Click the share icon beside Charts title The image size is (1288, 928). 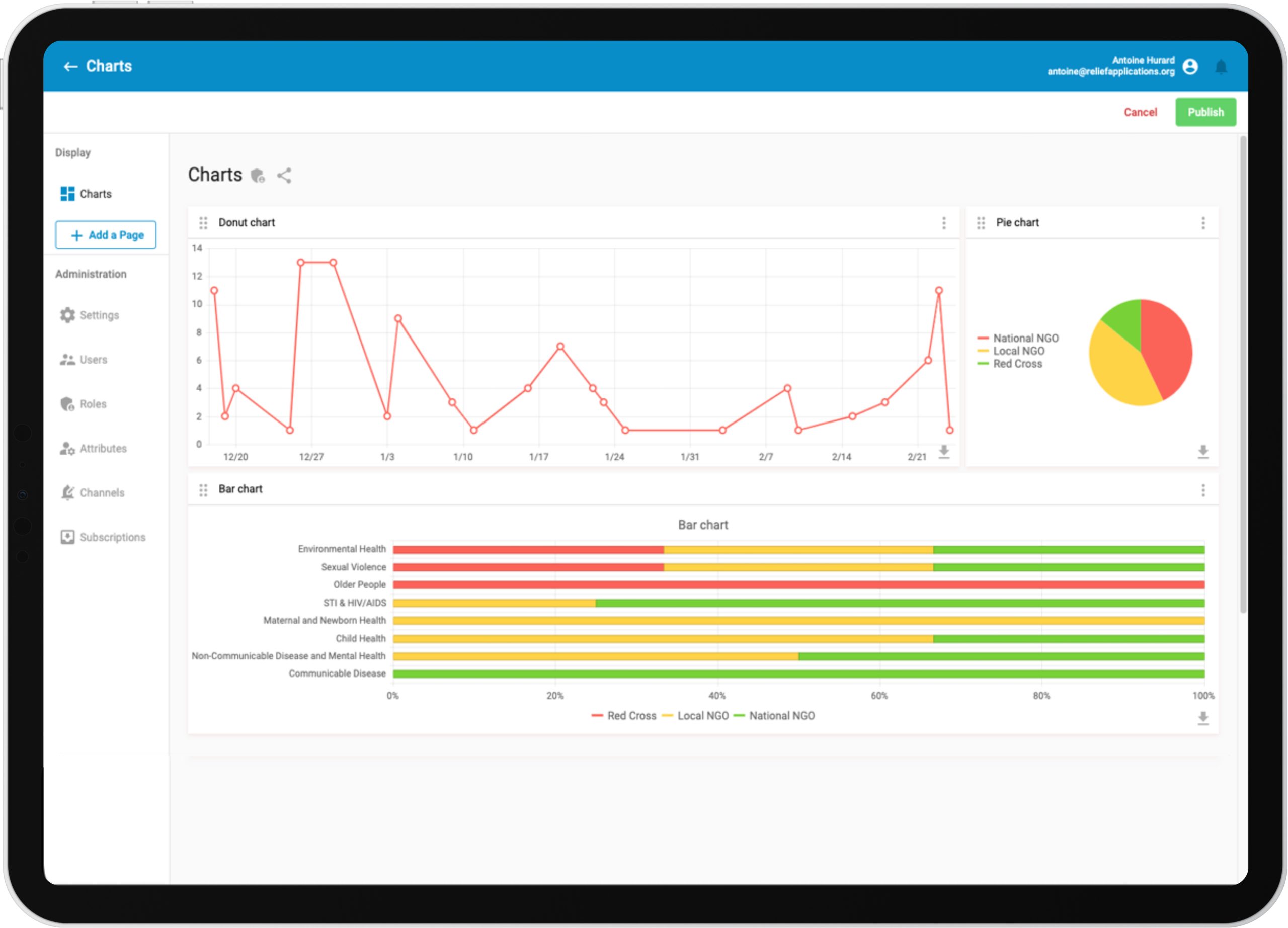pos(284,176)
